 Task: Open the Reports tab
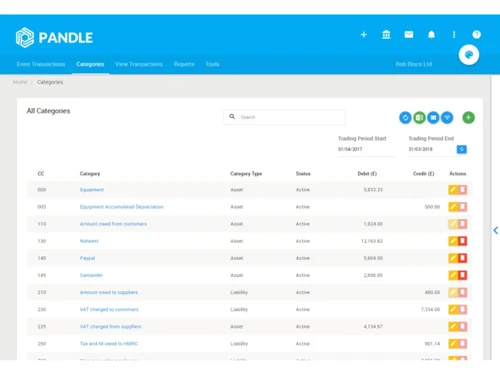coord(184,64)
